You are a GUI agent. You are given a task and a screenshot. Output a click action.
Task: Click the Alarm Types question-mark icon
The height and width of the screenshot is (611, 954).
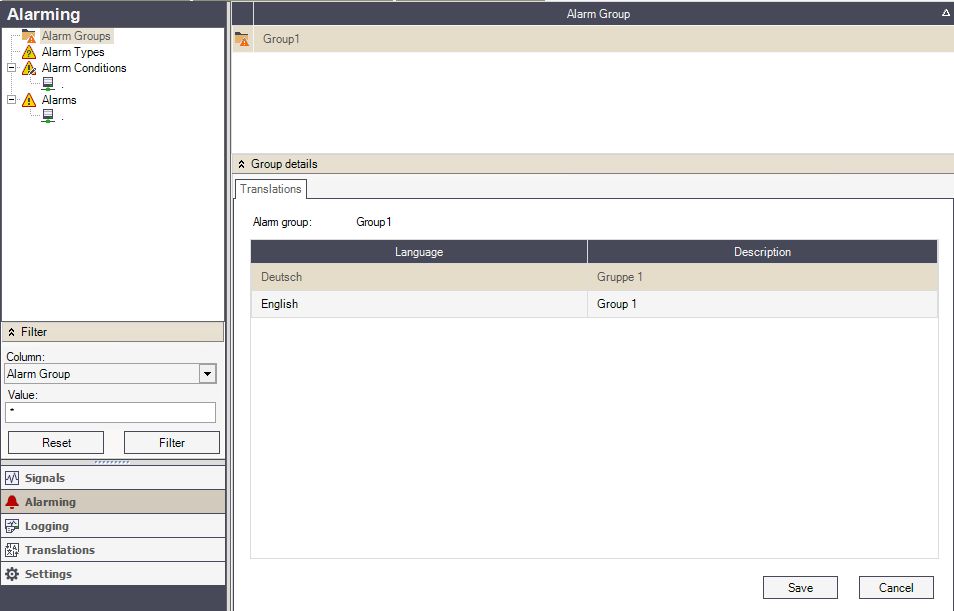pyautogui.click(x=29, y=52)
